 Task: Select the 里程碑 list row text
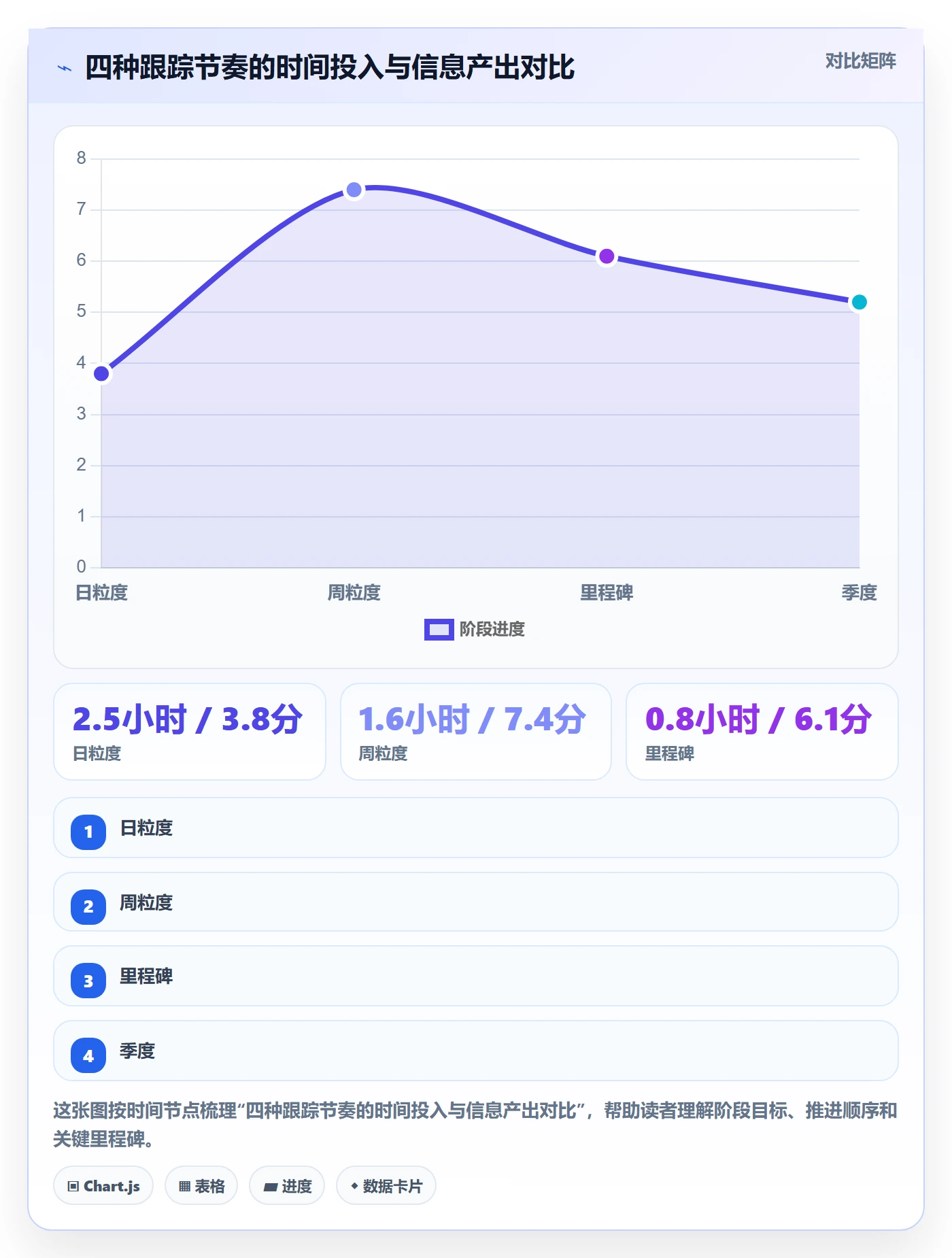(146, 976)
